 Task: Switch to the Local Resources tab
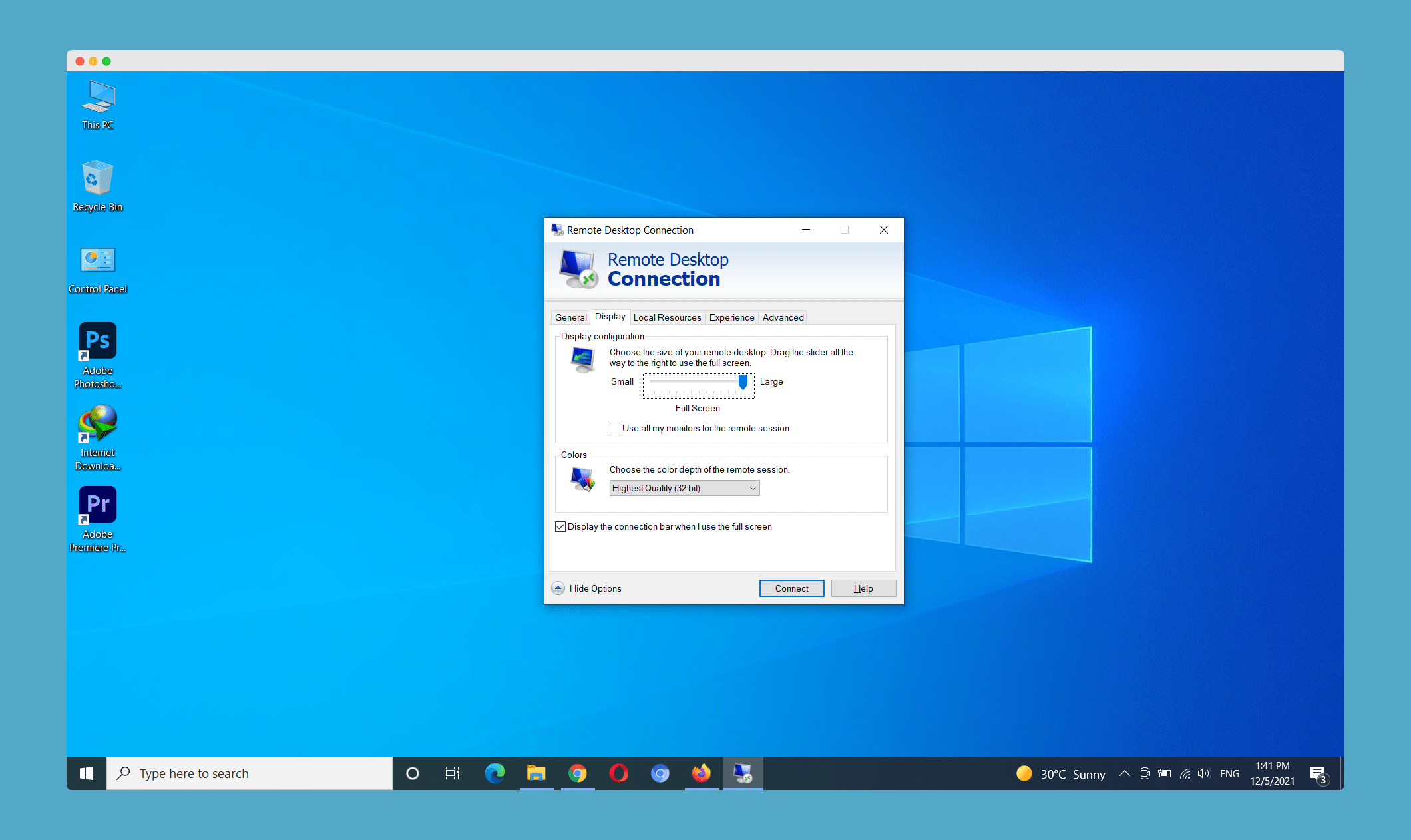tap(667, 317)
